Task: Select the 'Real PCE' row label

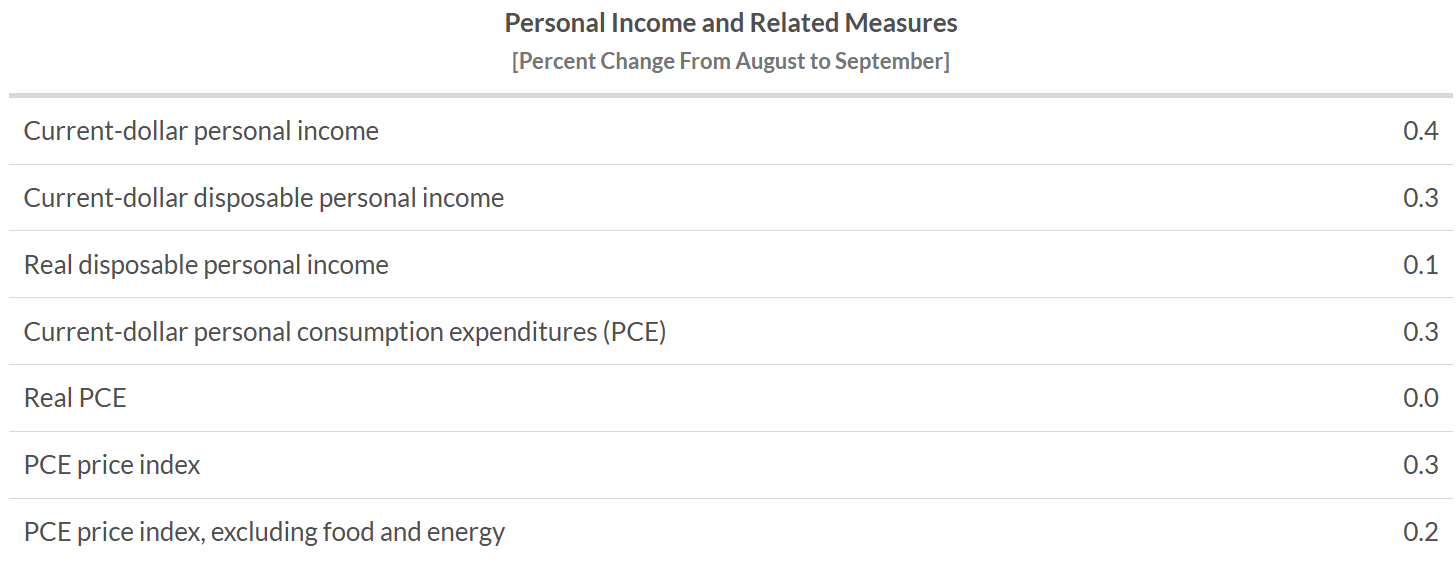Action: (x=75, y=398)
